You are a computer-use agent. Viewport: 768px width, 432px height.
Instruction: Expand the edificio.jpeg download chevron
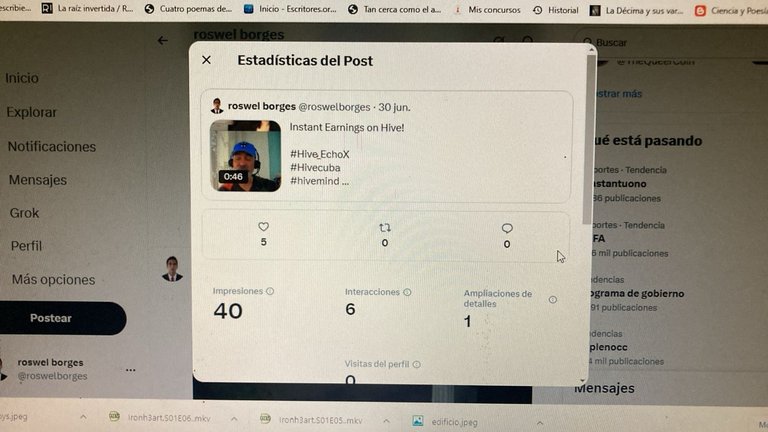[539, 423]
